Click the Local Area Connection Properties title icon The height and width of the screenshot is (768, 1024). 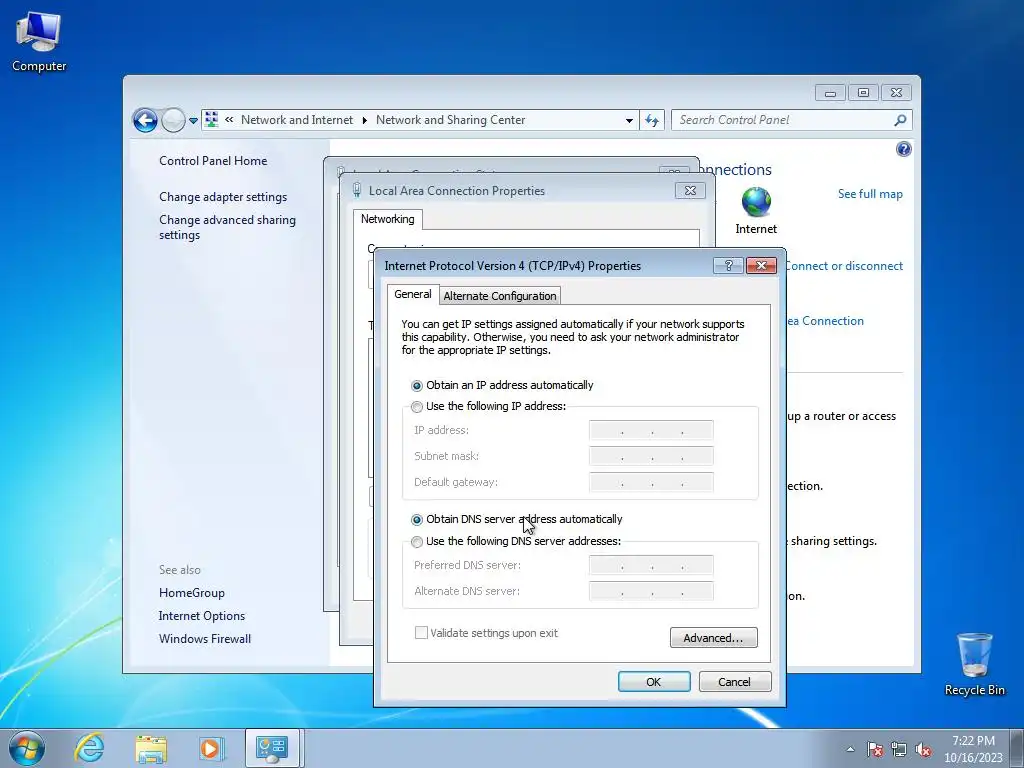tap(357, 190)
